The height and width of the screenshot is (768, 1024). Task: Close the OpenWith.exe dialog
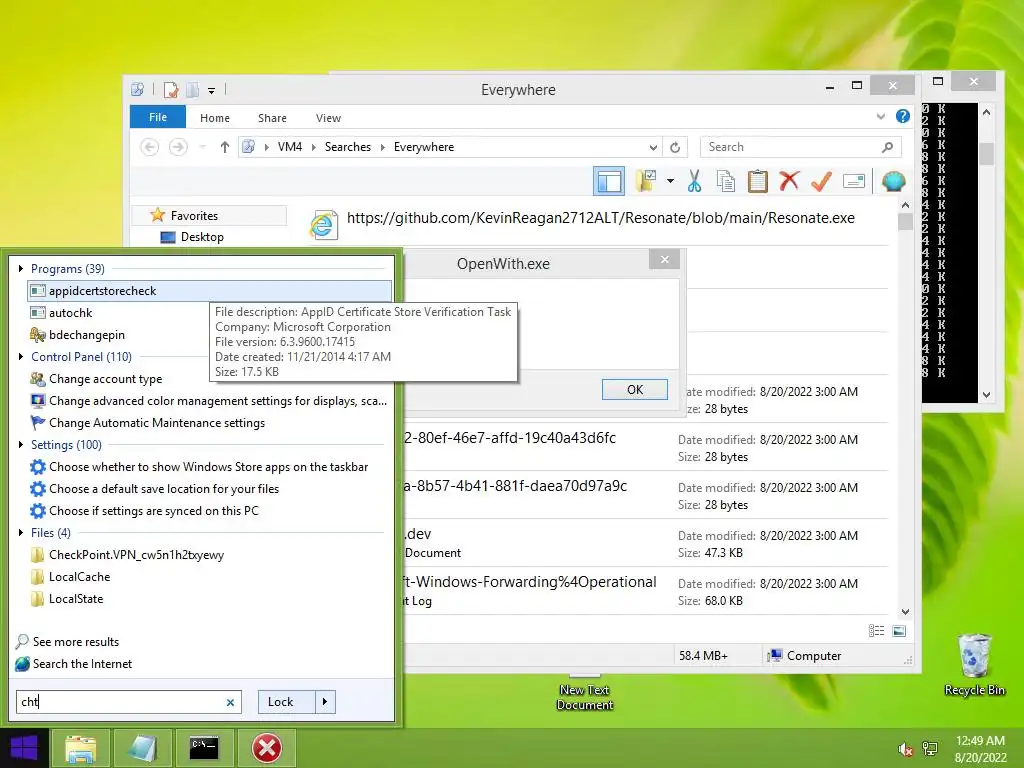coord(665,260)
